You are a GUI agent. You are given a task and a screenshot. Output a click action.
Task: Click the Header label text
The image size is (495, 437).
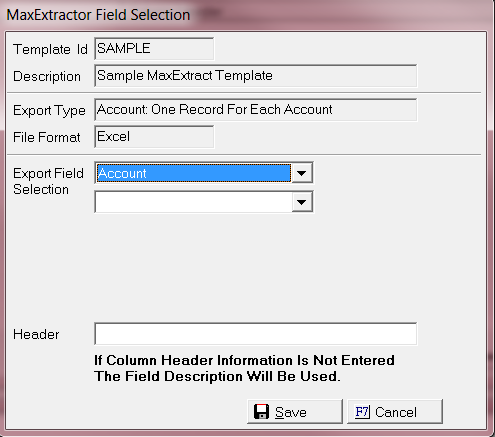pos(36,334)
